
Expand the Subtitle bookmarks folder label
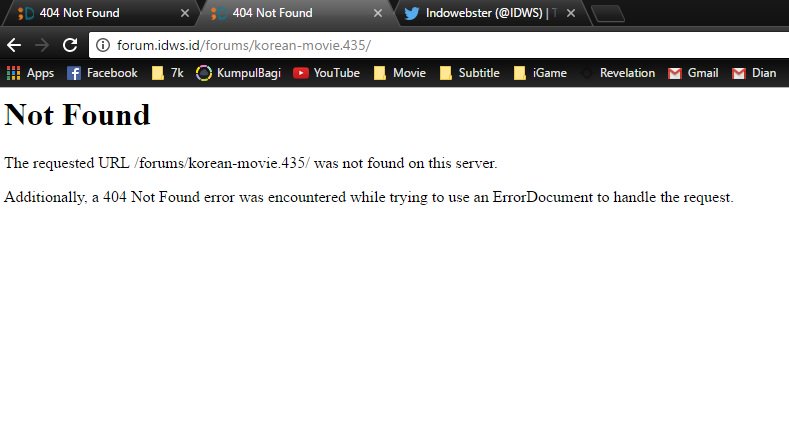(x=479, y=73)
